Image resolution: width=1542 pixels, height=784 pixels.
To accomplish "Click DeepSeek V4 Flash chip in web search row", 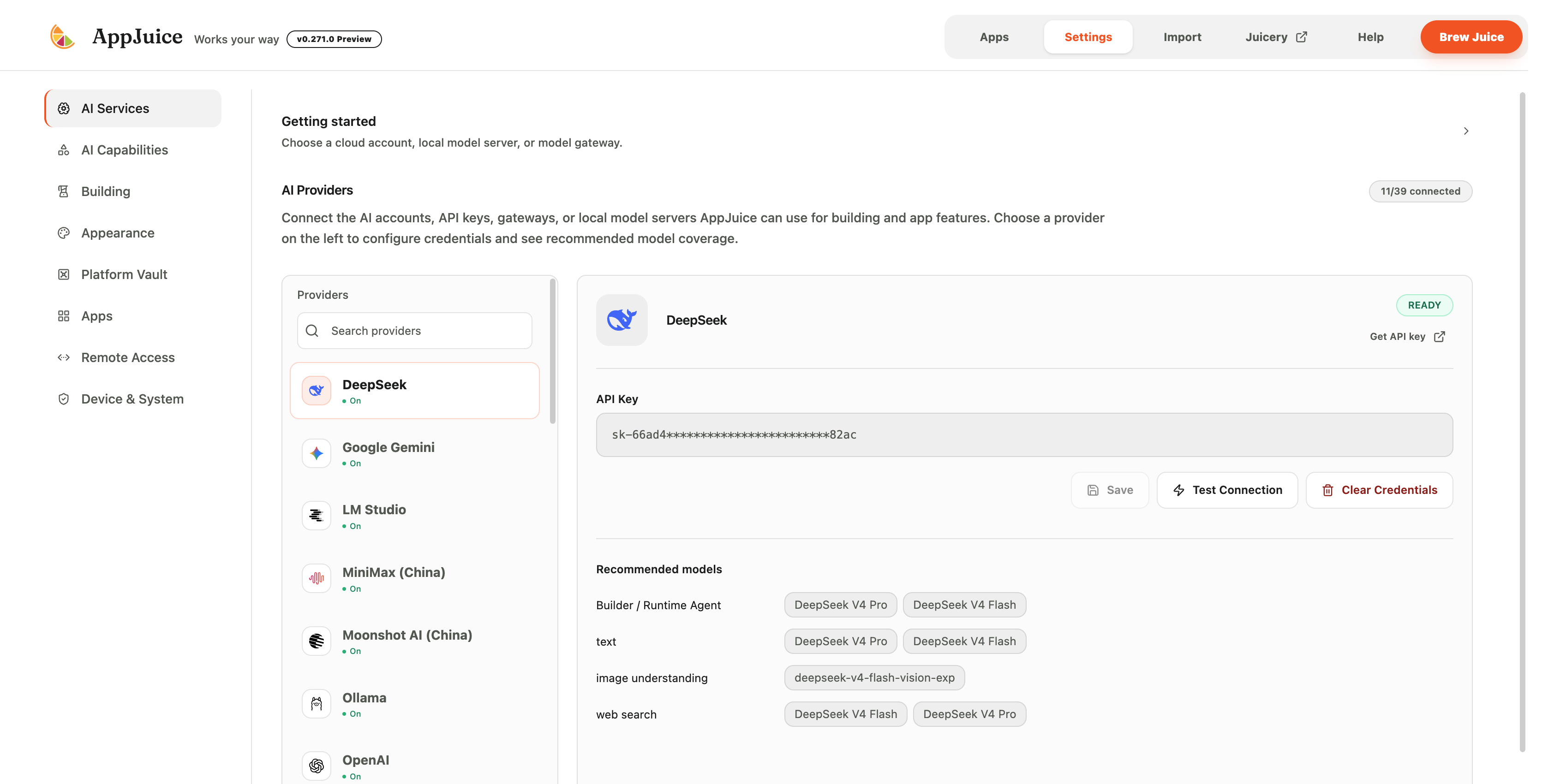I will [845, 714].
